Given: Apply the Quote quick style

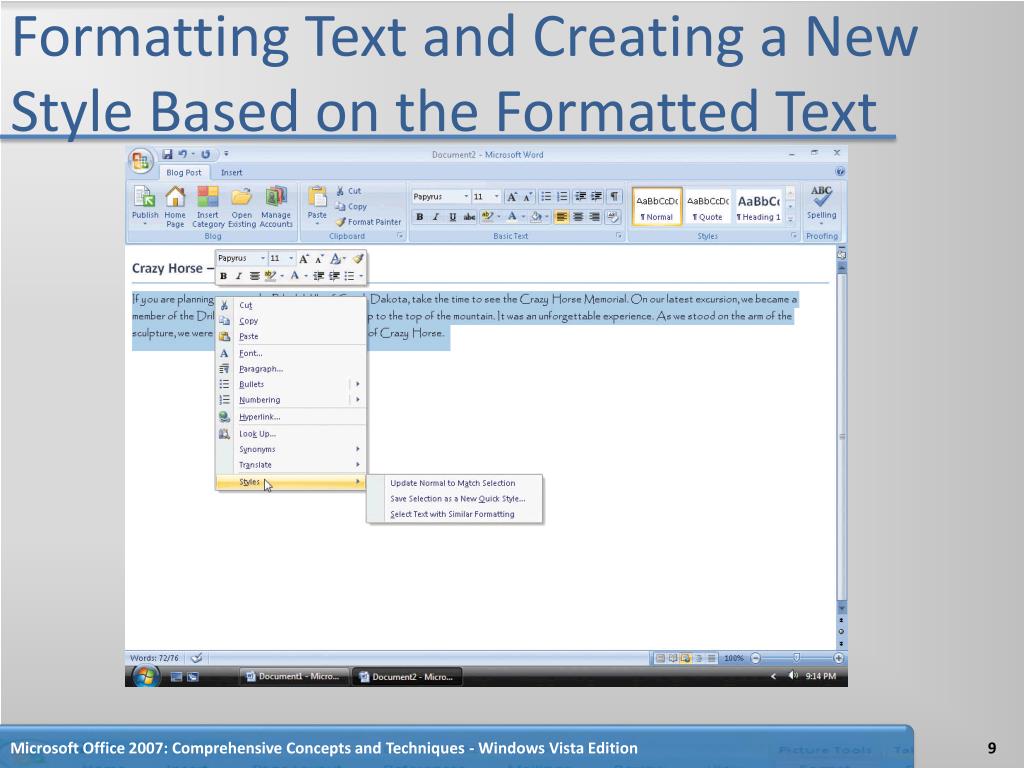Looking at the screenshot, I should click(x=707, y=207).
